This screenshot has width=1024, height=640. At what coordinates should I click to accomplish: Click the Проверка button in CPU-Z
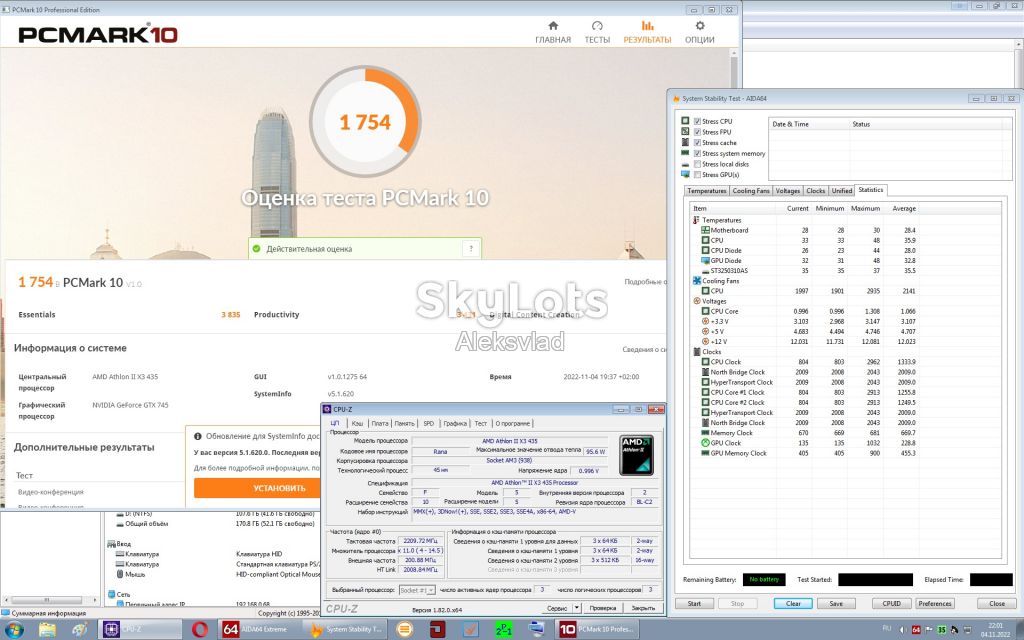602,607
